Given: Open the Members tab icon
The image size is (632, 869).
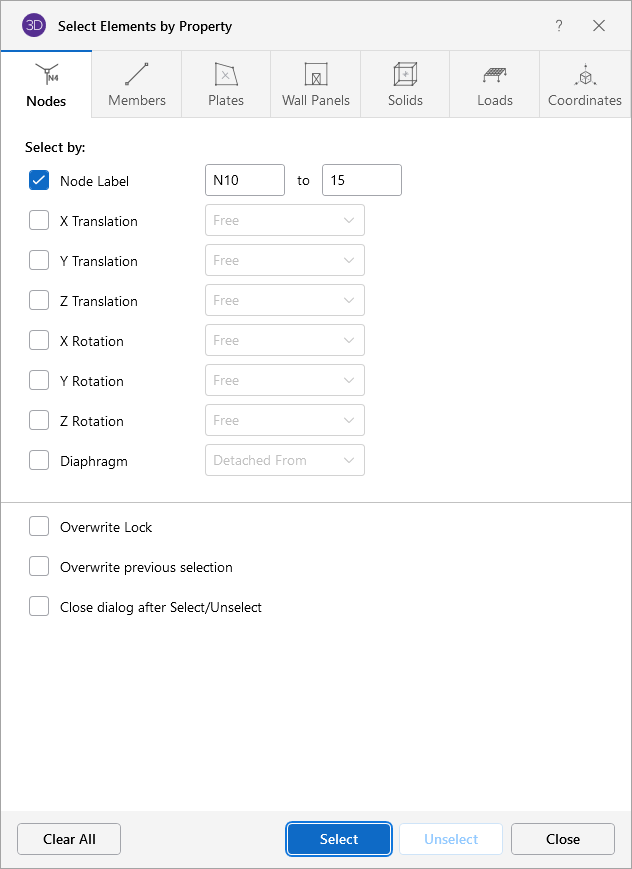Looking at the screenshot, I should 136,75.
